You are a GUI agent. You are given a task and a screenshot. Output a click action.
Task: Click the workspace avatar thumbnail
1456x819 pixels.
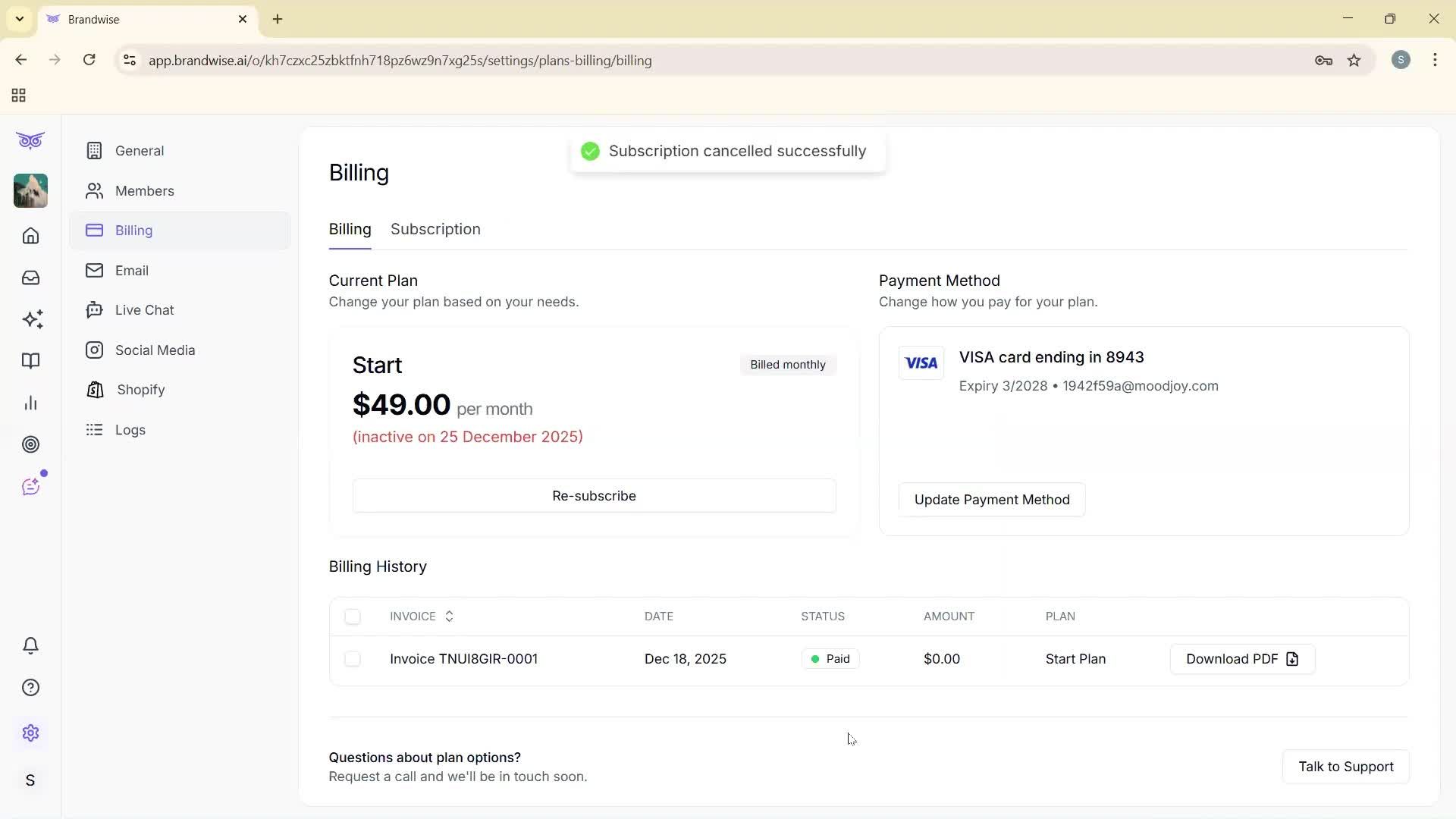pyautogui.click(x=30, y=191)
